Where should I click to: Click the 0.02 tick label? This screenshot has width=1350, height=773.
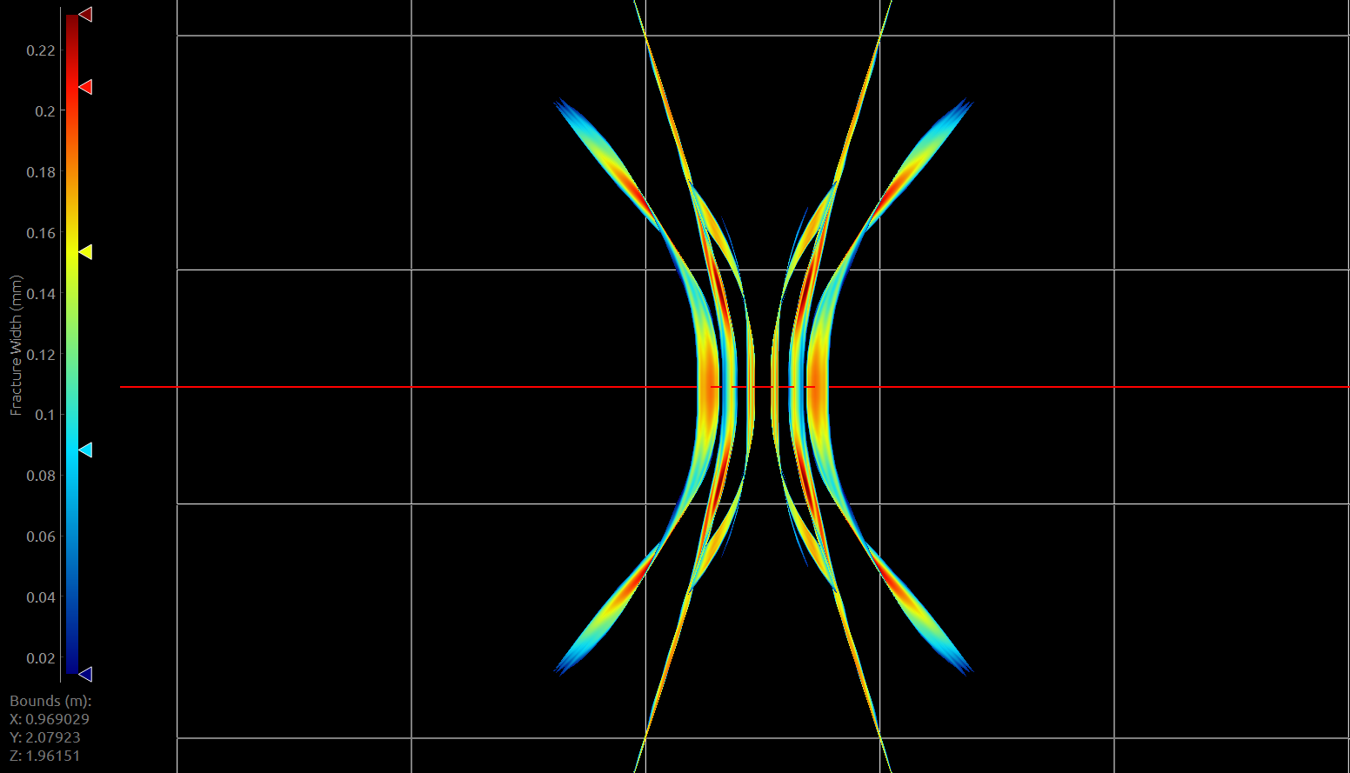pyautogui.click(x=41, y=658)
